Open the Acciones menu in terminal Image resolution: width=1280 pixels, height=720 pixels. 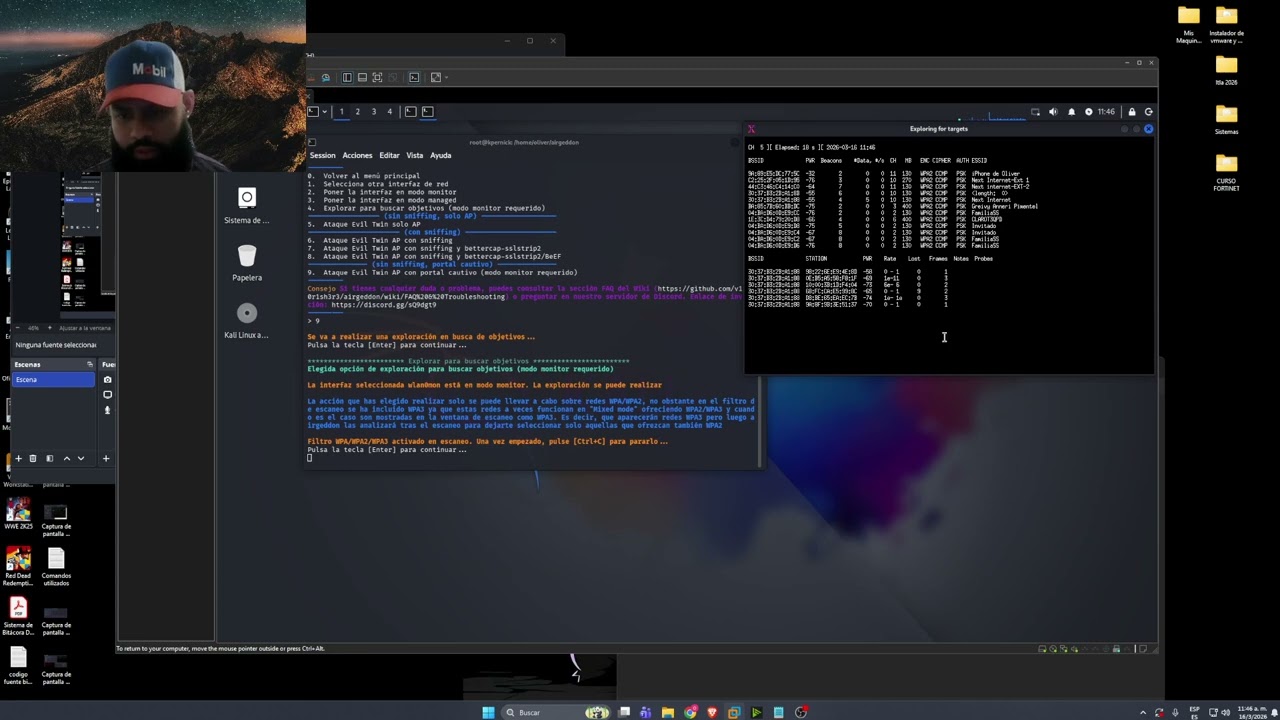[357, 155]
